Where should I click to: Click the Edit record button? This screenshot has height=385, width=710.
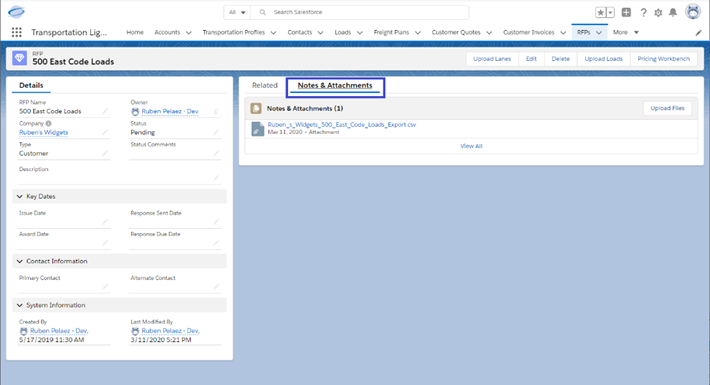point(531,59)
